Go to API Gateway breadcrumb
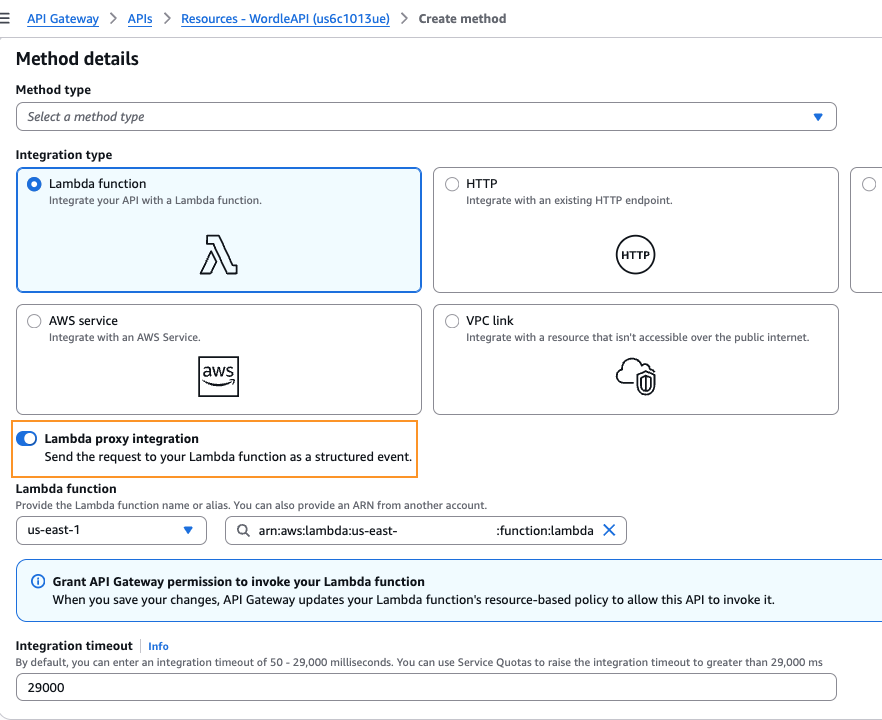 (62, 18)
